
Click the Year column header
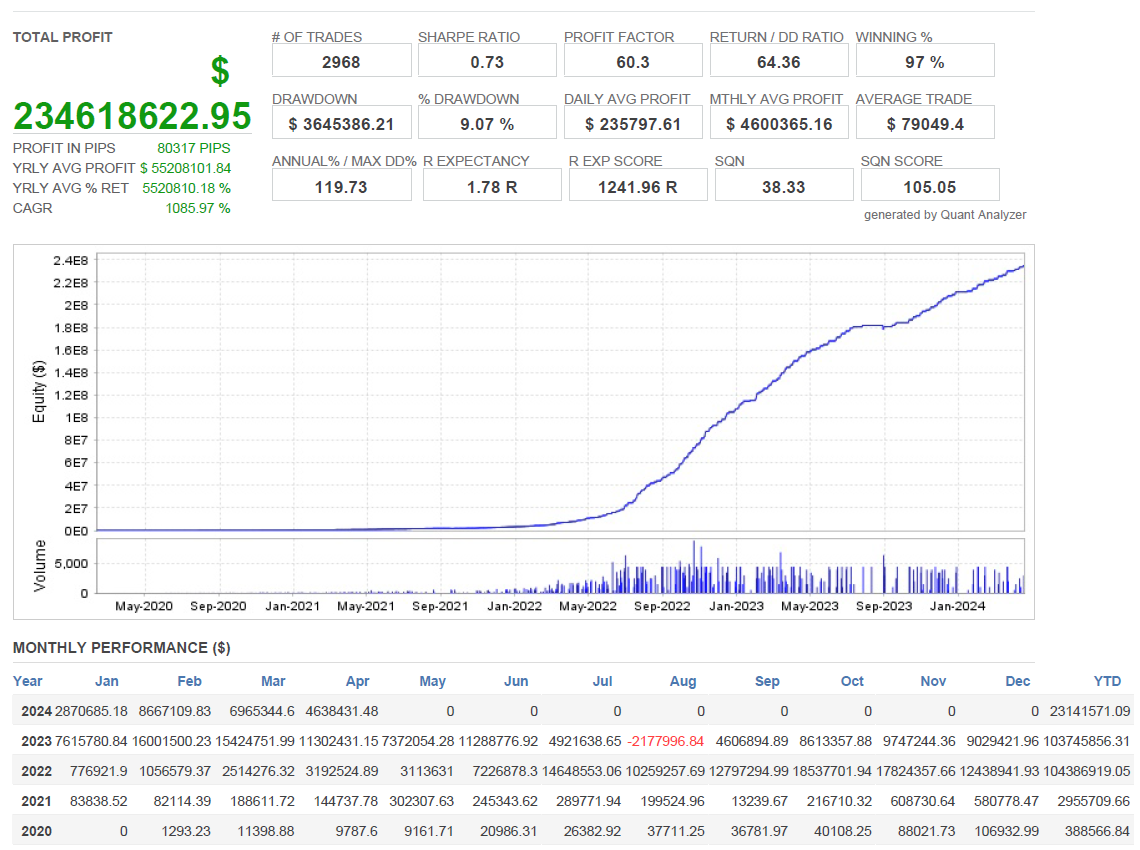[28, 681]
